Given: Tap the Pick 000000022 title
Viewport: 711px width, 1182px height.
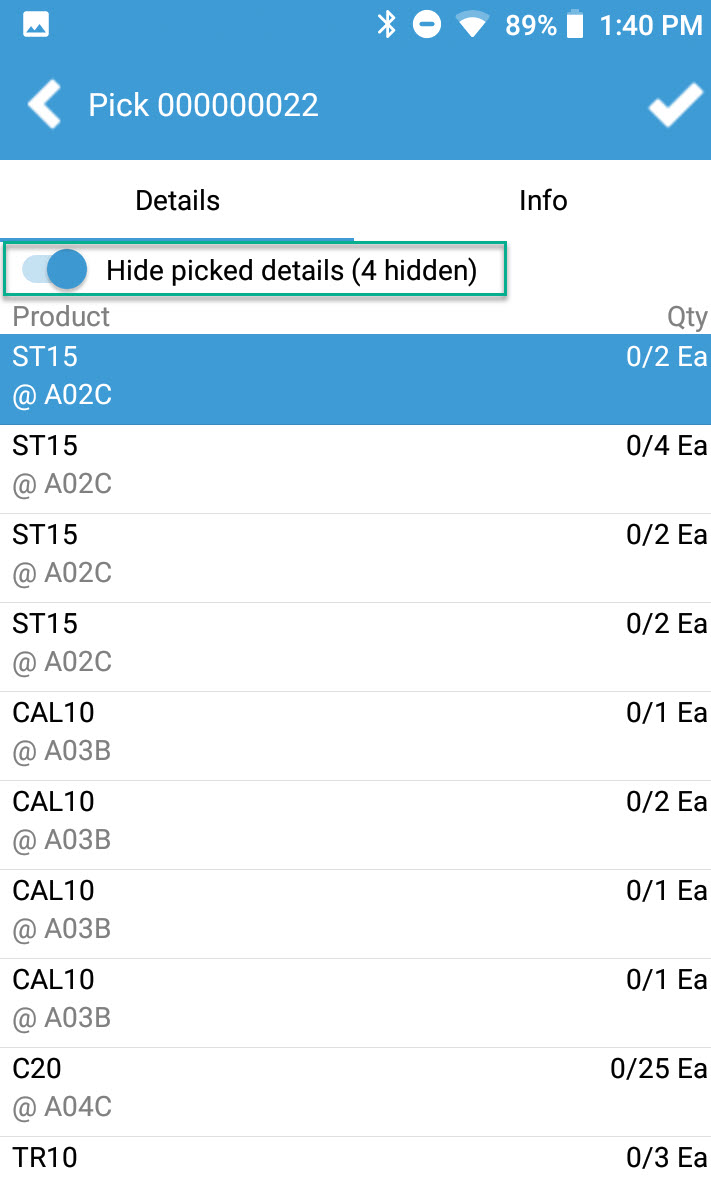Looking at the screenshot, I should 203,105.
